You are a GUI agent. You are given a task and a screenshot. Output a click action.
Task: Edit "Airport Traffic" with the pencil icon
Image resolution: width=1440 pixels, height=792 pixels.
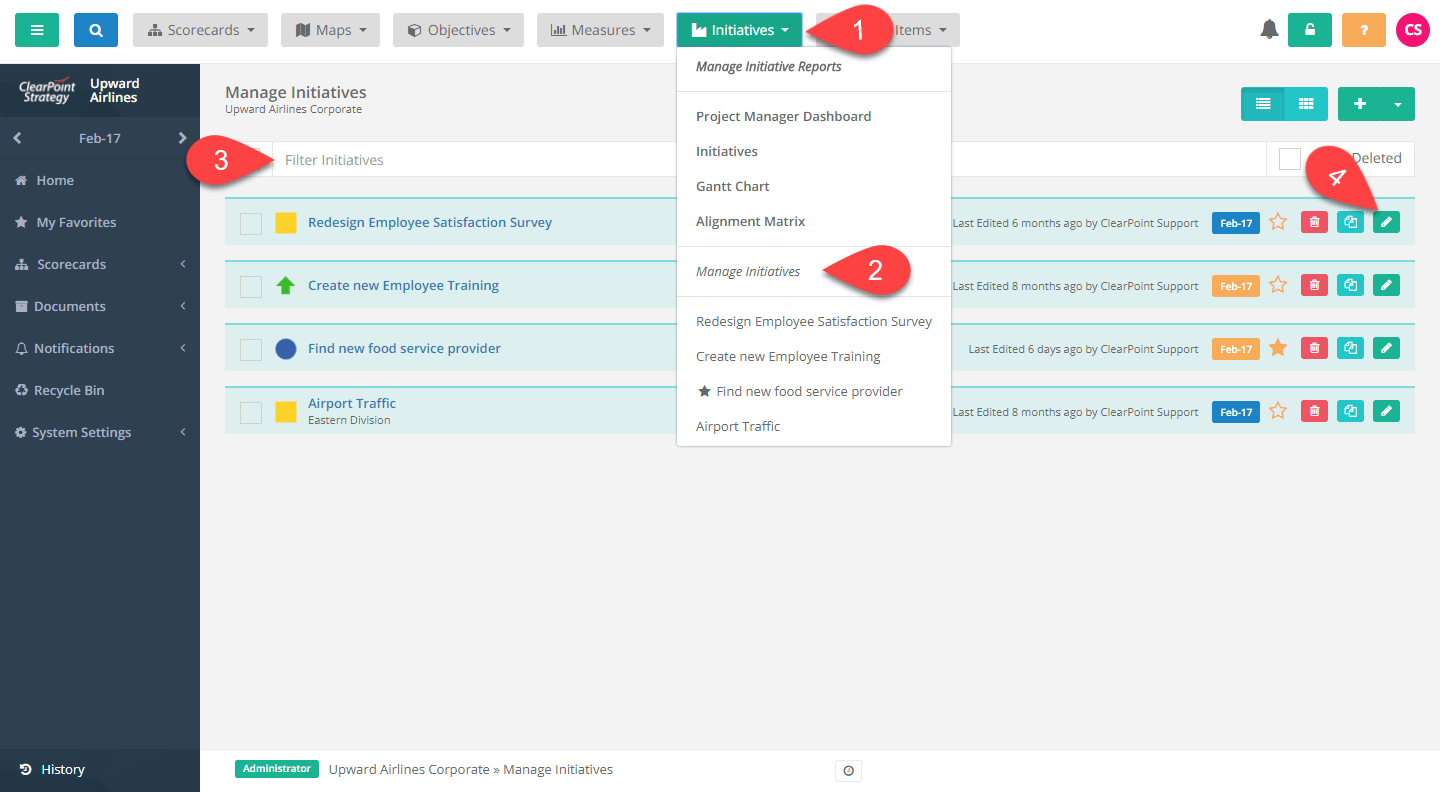tap(1386, 411)
